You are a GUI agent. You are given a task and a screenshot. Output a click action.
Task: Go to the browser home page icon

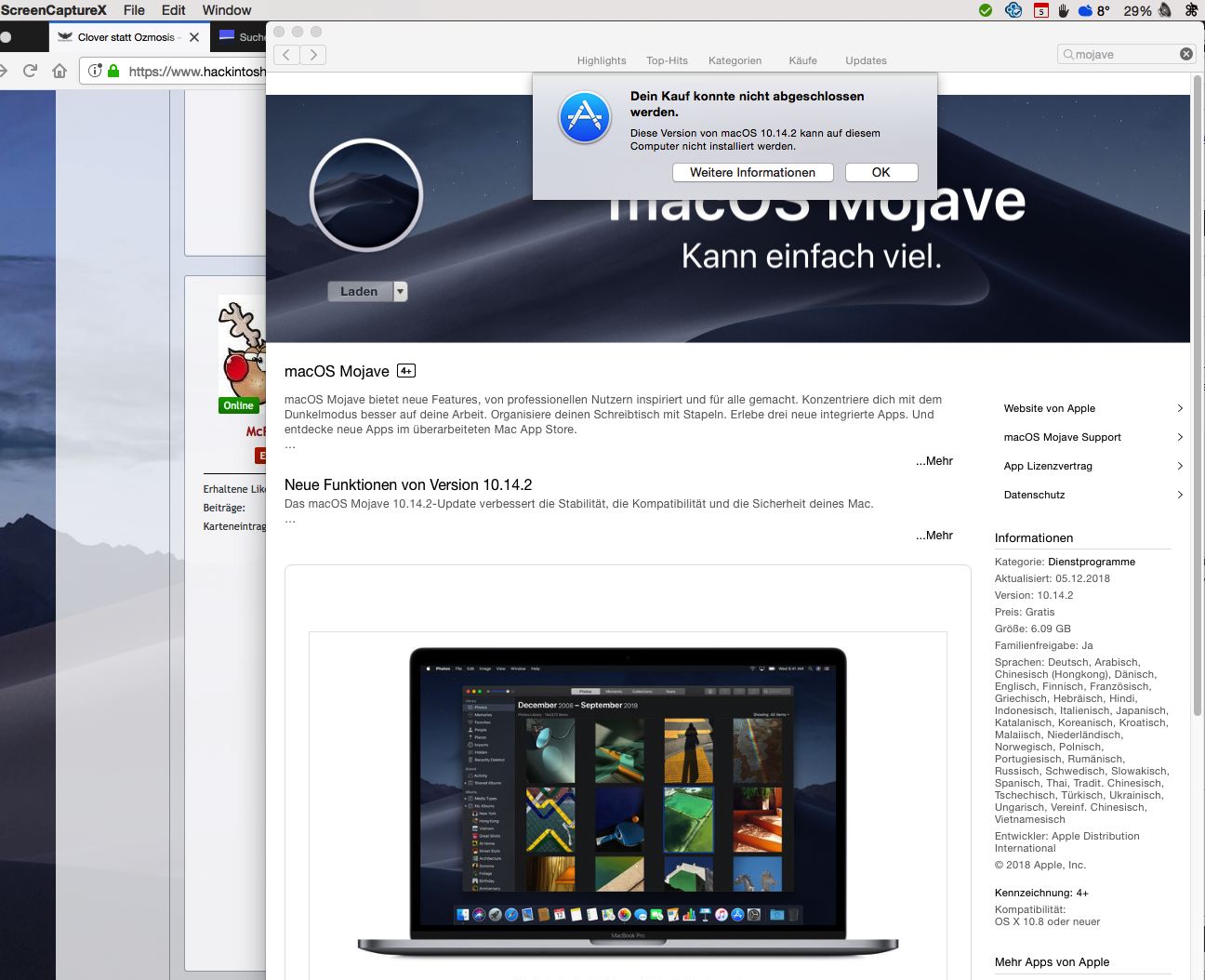point(60,71)
